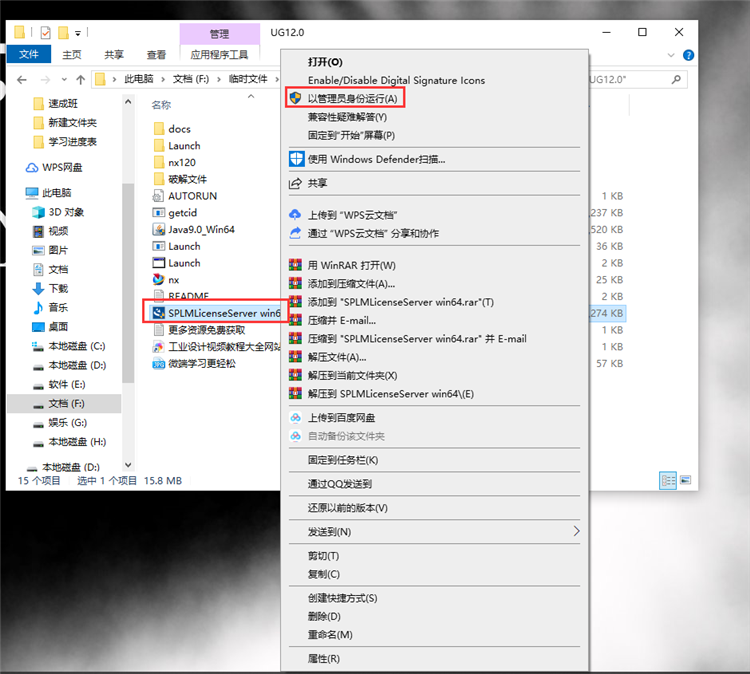Choose Add to archive option
Screen dimensions: 750x674
point(351,284)
